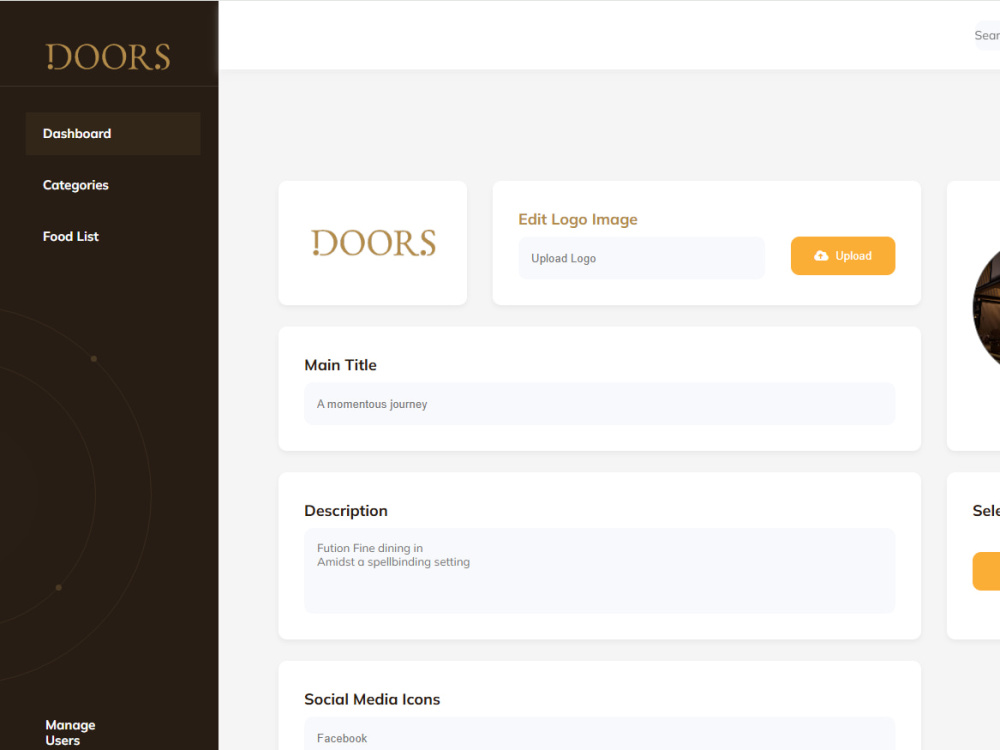Click the 'Description' heading

[346, 511]
